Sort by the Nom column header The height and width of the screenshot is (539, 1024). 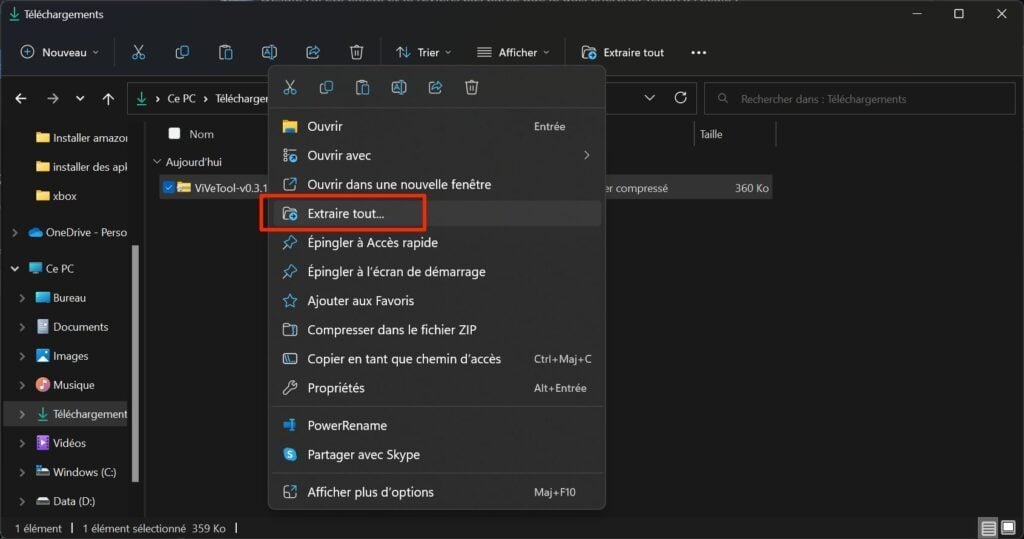201,134
